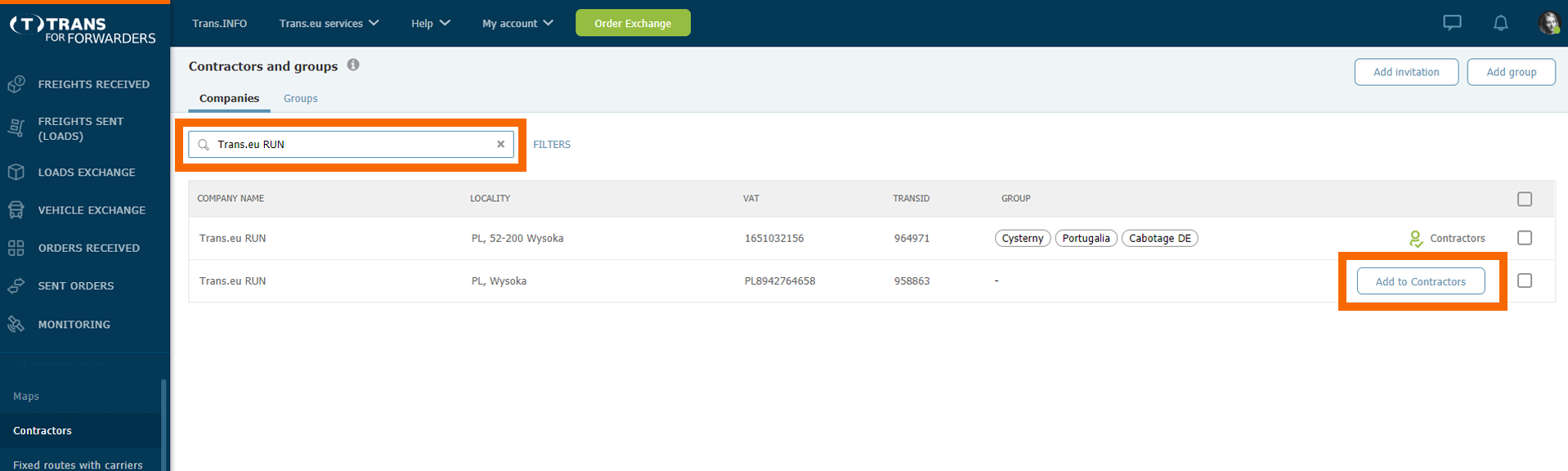Open Loads Exchange in the sidebar
Viewport: 1568px width, 471px height.
[85, 172]
